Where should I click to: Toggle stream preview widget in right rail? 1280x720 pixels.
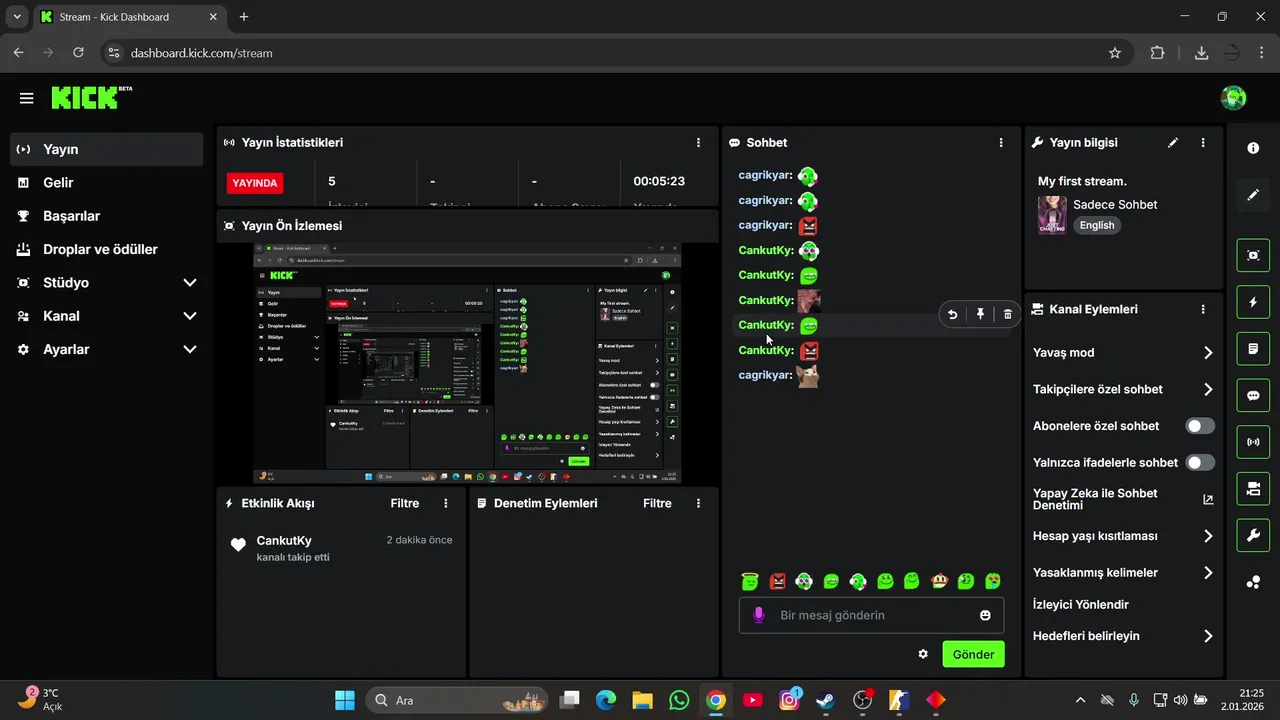click(1253, 255)
